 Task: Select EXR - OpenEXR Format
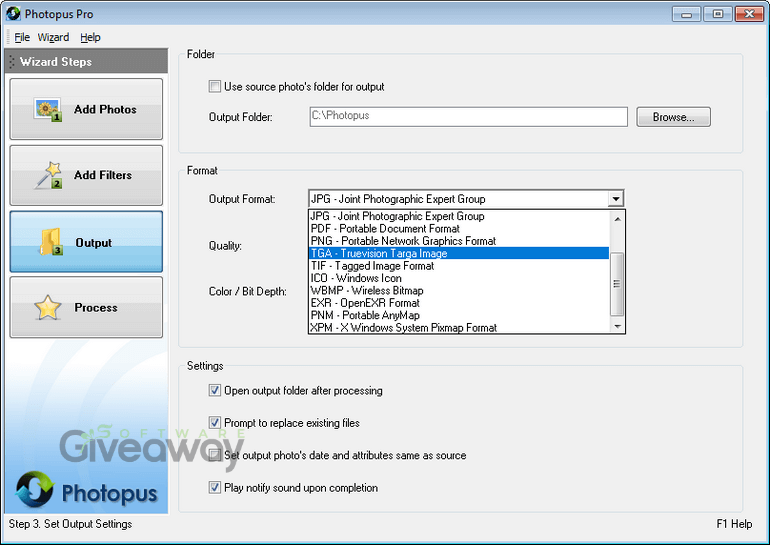(459, 302)
